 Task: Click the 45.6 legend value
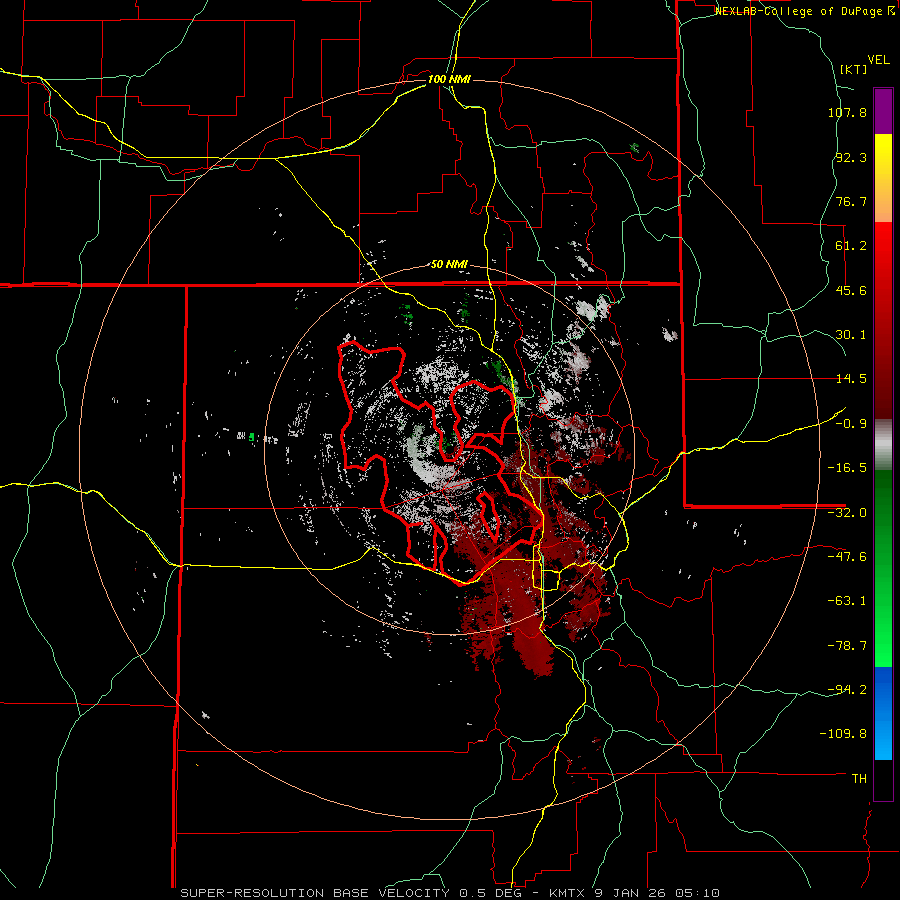[x=851, y=290]
